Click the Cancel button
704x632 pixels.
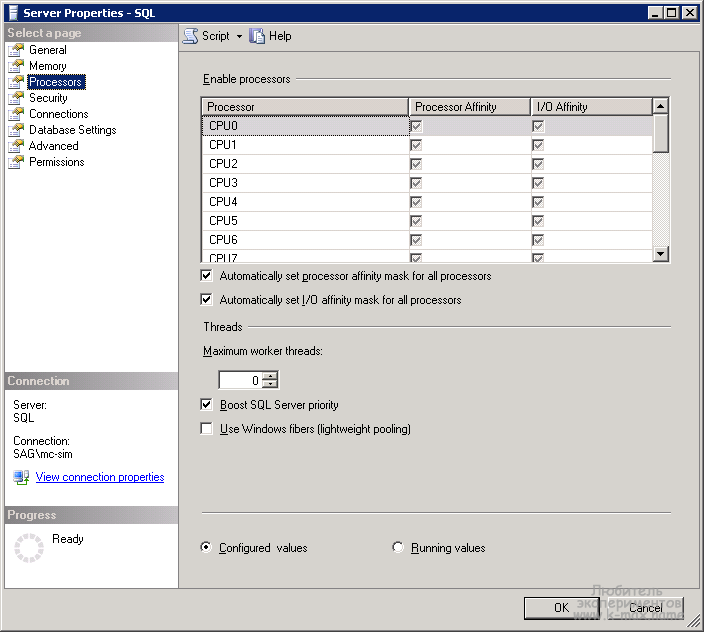click(x=646, y=608)
